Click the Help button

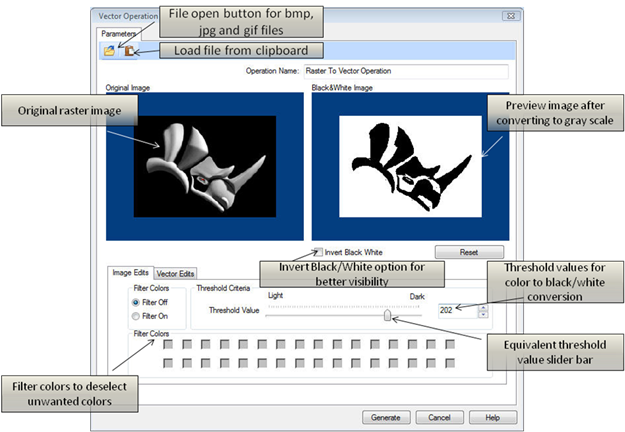pos(493,417)
